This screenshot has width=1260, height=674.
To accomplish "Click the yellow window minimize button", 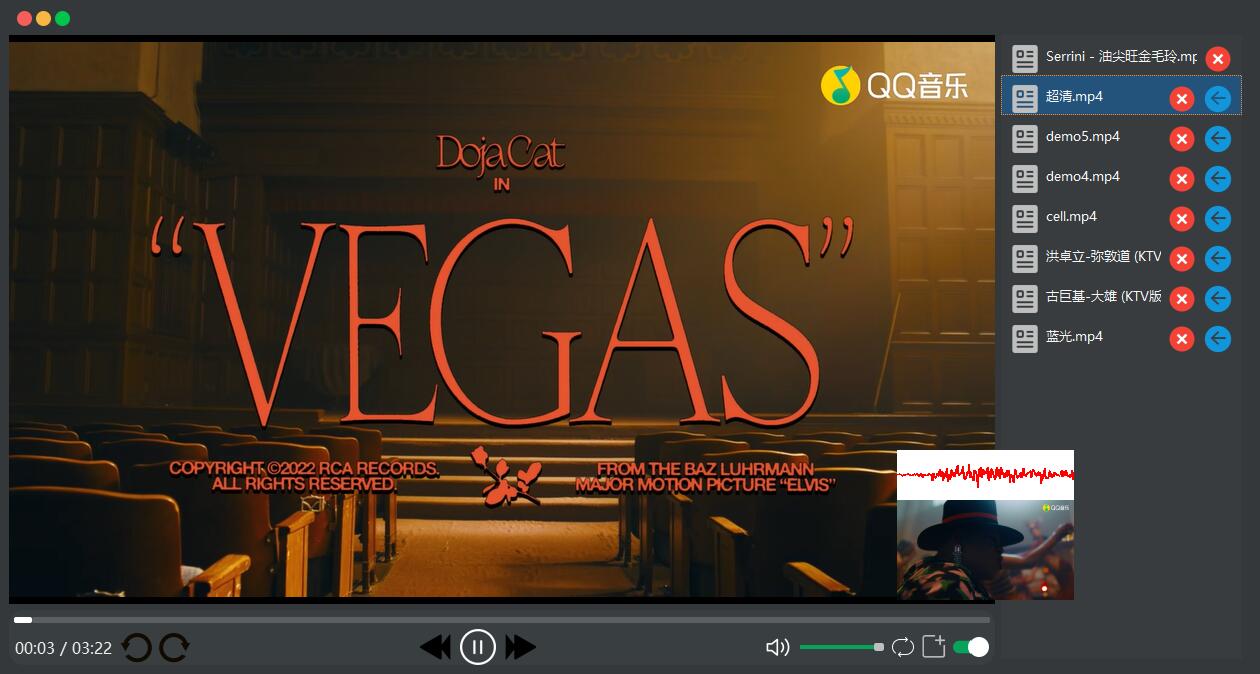I will point(43,18).
